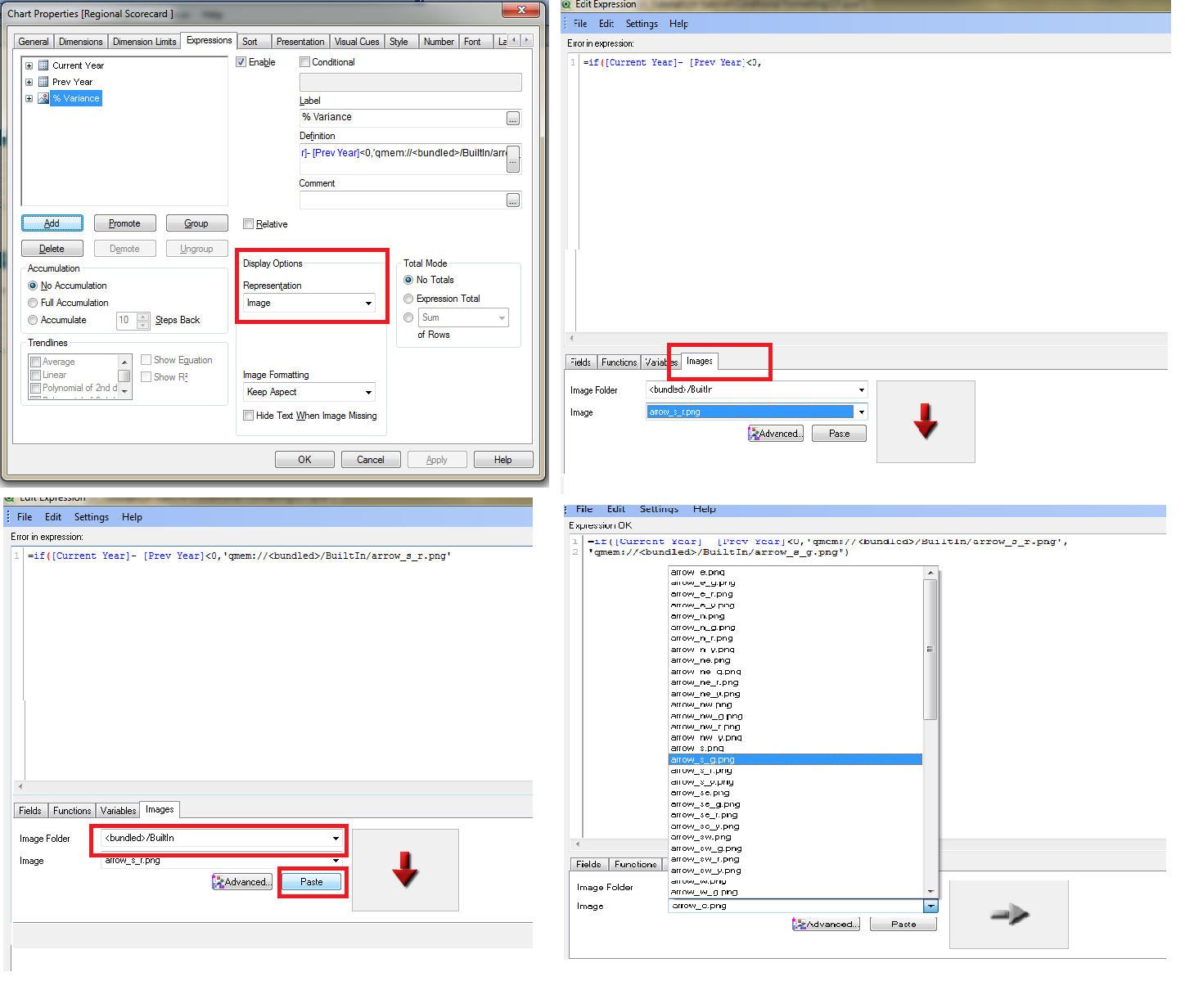Screen dimensions: 1185x1008
Task: Switch to the Visual Cues tab
Action: [x=357, y=42]
